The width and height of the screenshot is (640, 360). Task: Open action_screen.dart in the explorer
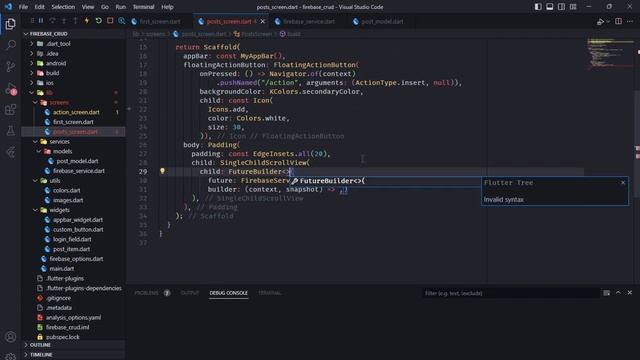click(x=76, y=112)
